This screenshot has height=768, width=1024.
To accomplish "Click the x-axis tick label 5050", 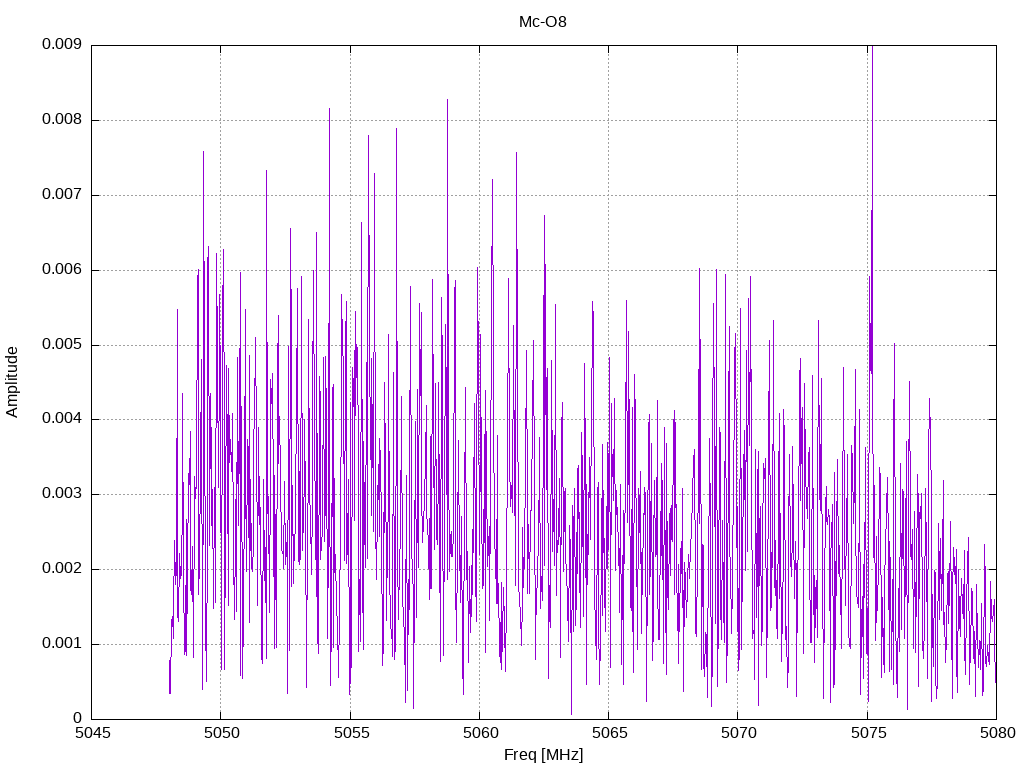I will (x=222, y=733).
